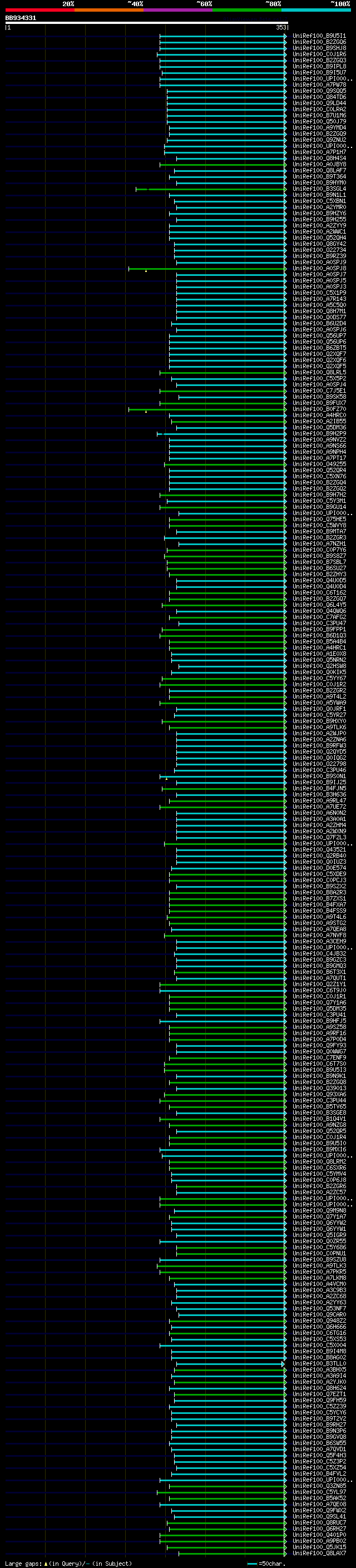The width and height of the screenshot is (356, 1568).
Task: Click the last hit UniRef100_Q8LAX7
Action: (319, 1553)
